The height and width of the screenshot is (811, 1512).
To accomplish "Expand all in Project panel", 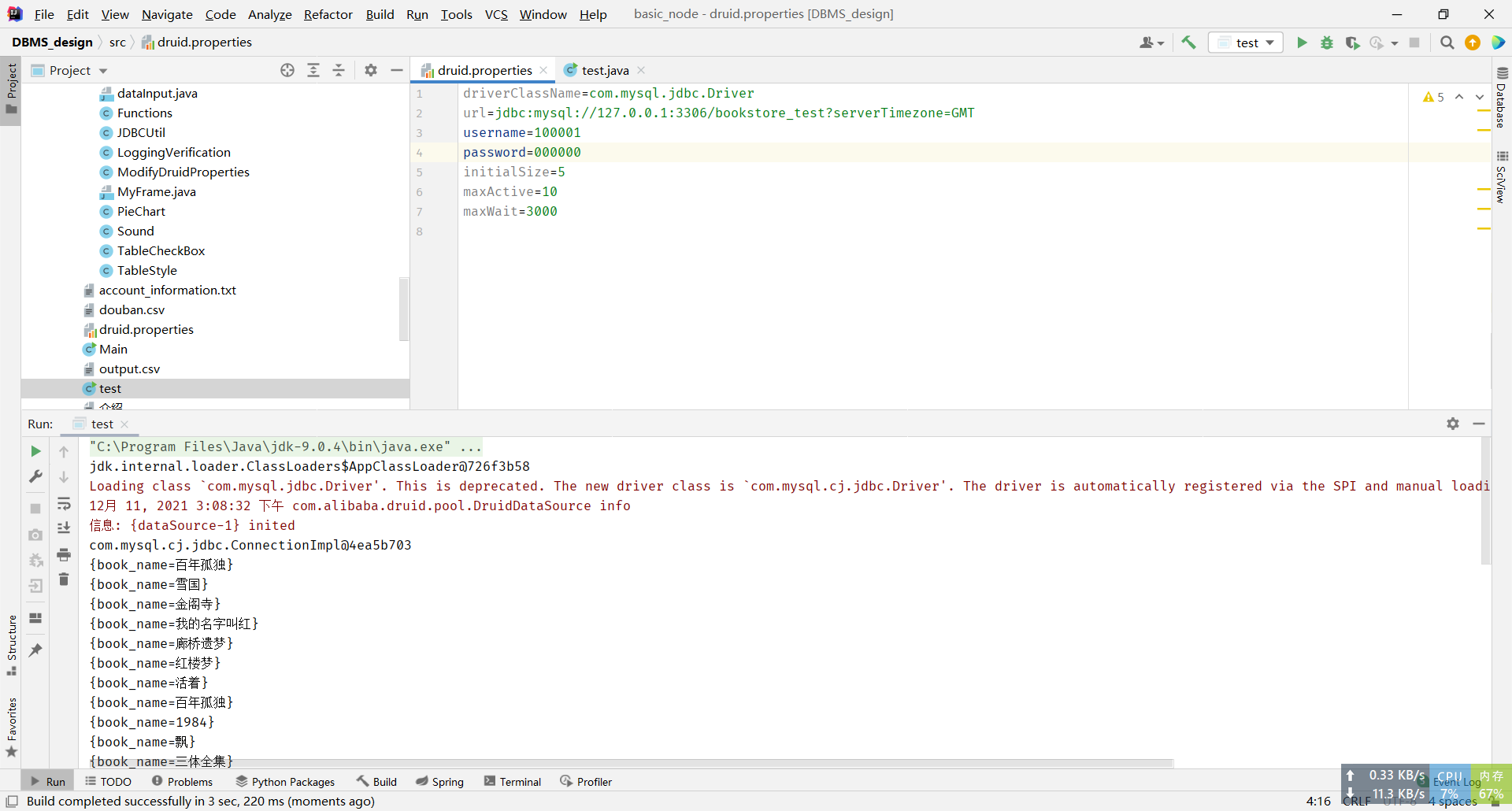I will [x=313, y=70].
